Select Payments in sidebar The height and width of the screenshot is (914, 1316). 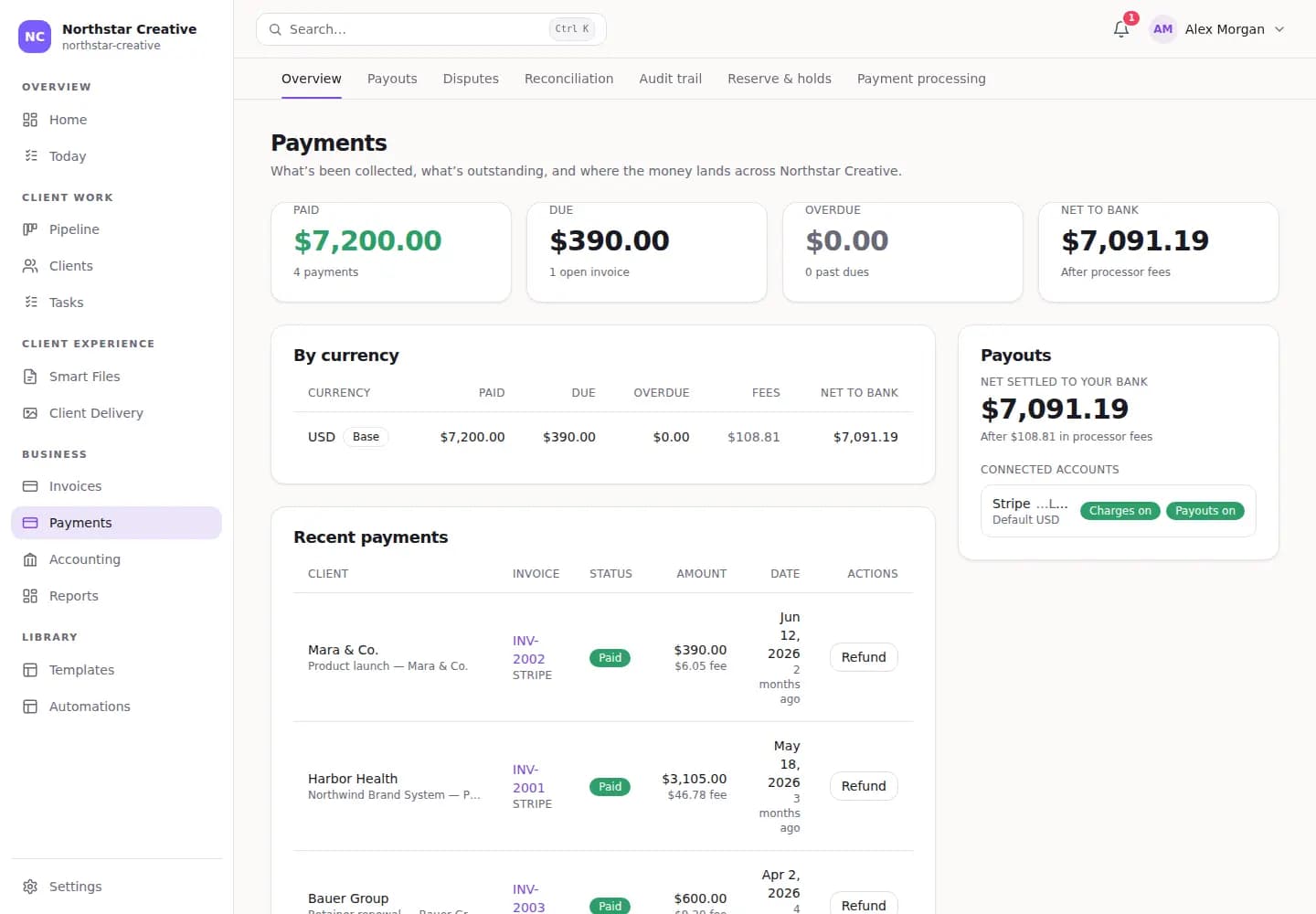[117, 523]
